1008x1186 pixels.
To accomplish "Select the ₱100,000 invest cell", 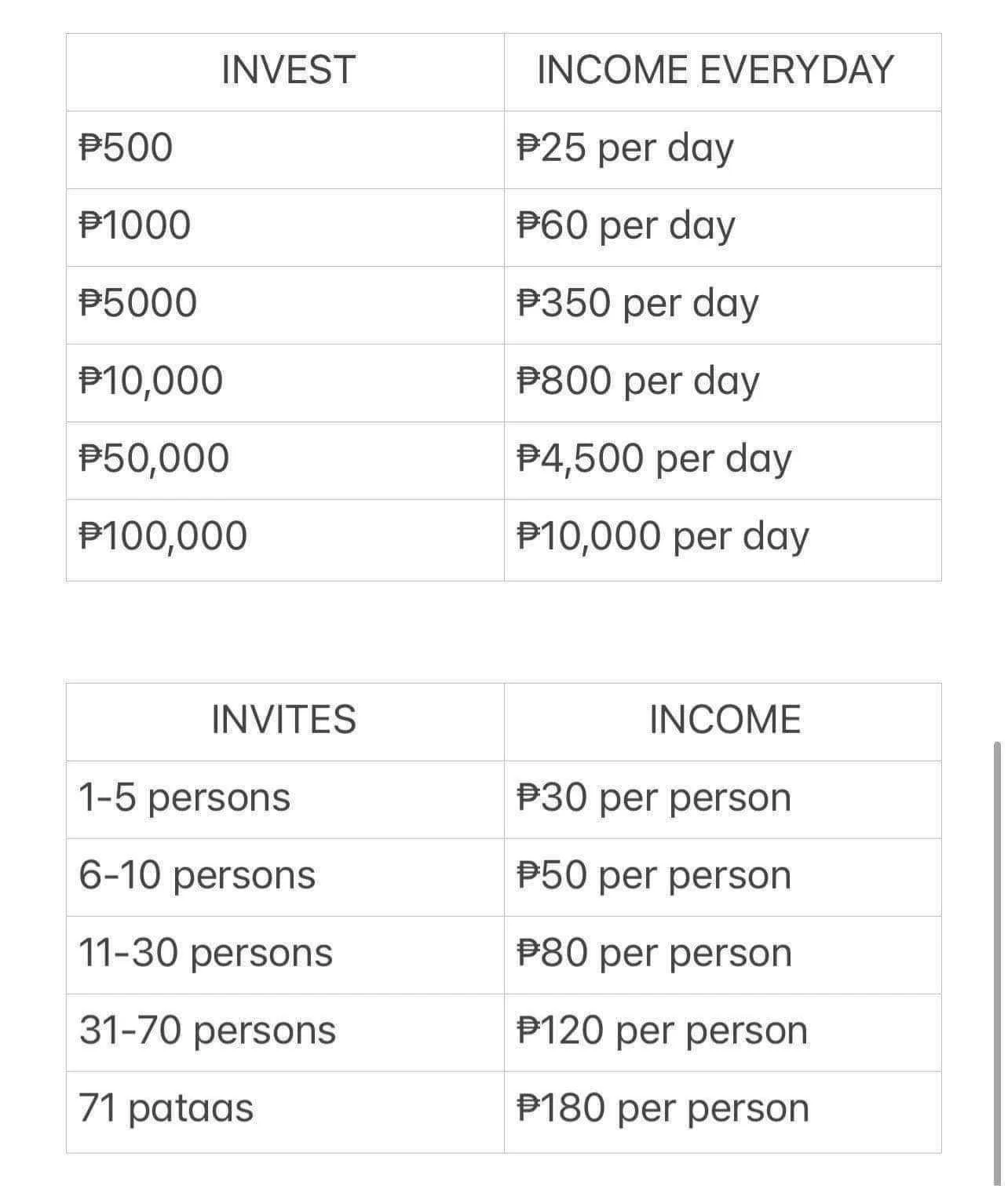I will (285, 539).
